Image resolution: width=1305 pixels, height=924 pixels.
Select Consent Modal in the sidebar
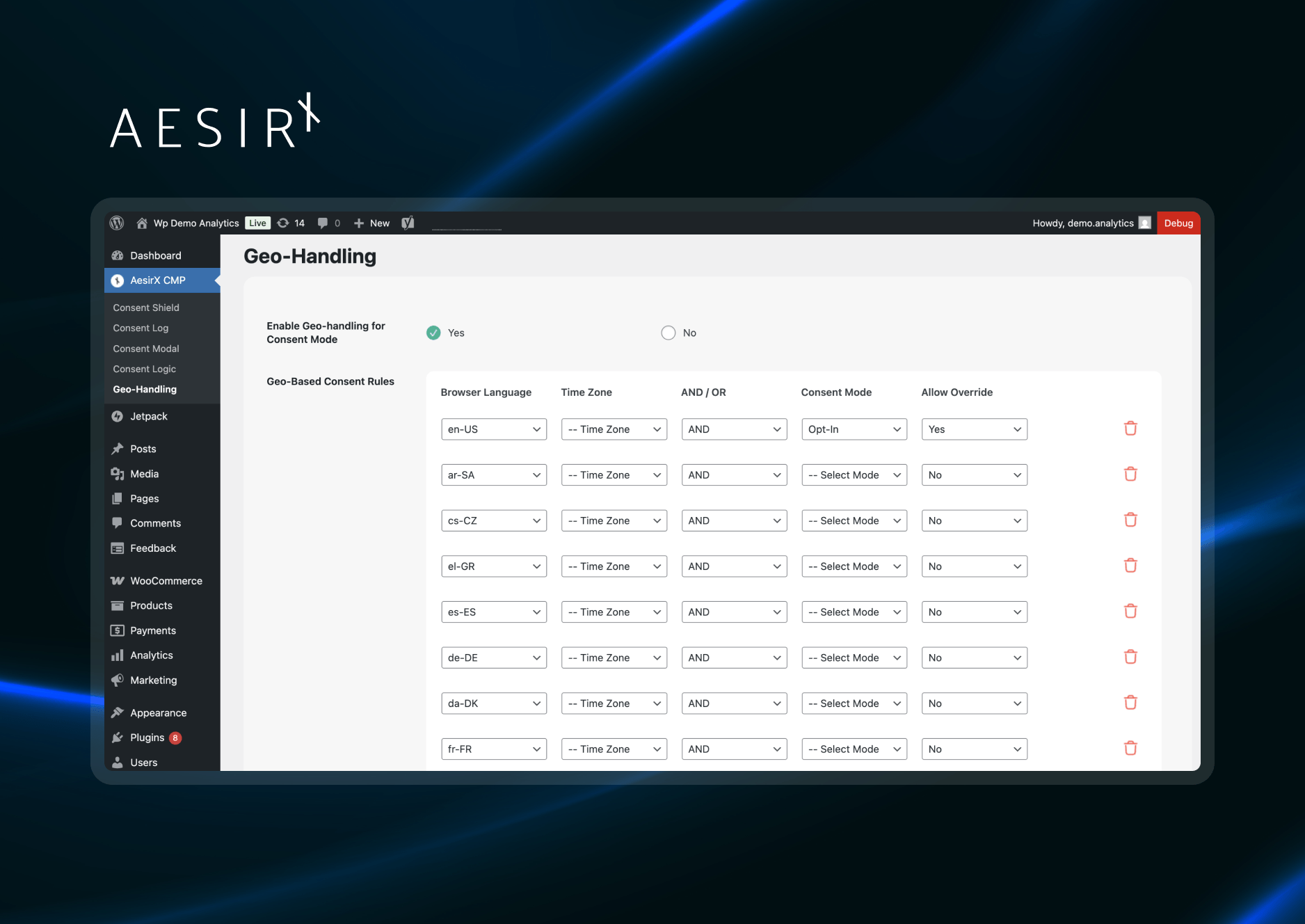[x=145, y=349]
